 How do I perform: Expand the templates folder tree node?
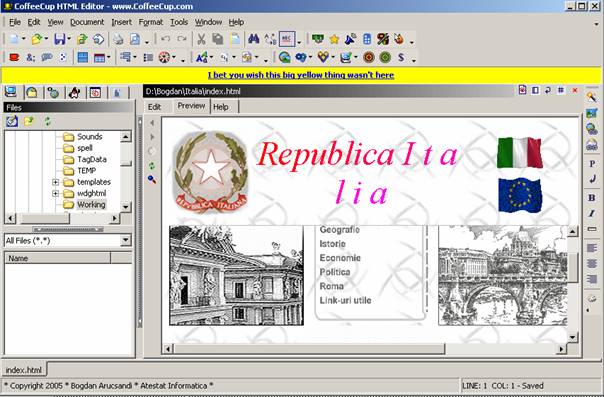click(55, 182)
